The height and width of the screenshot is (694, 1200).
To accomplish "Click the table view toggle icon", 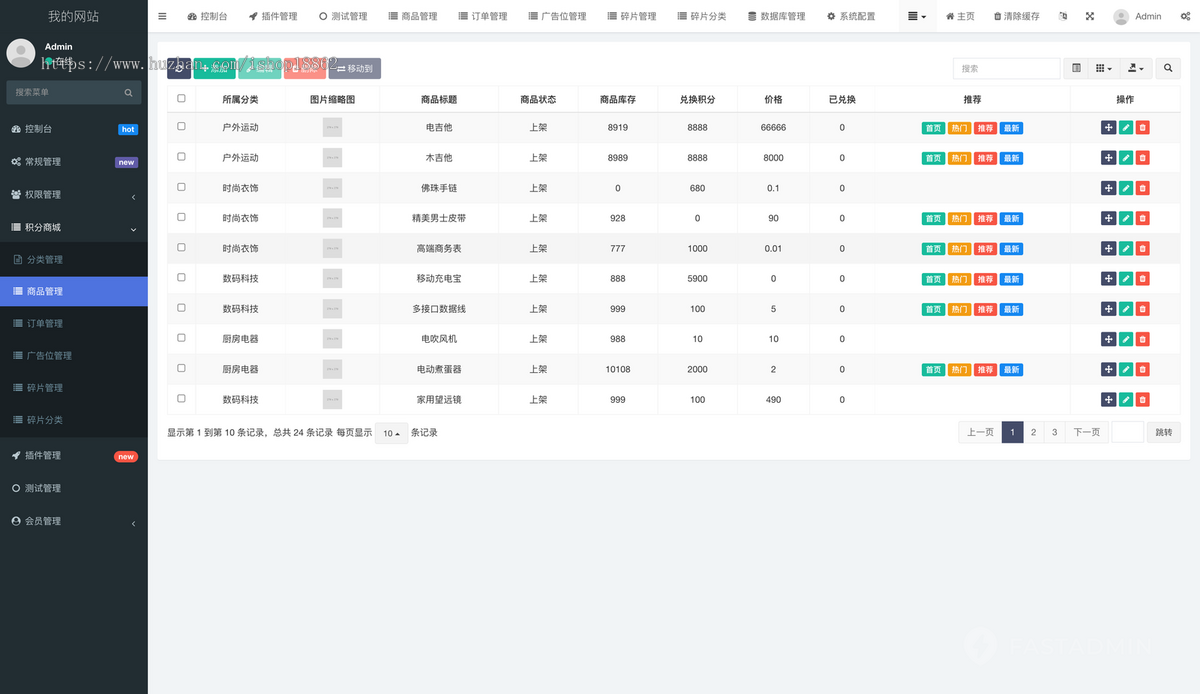I will [x=1076, y=69].
